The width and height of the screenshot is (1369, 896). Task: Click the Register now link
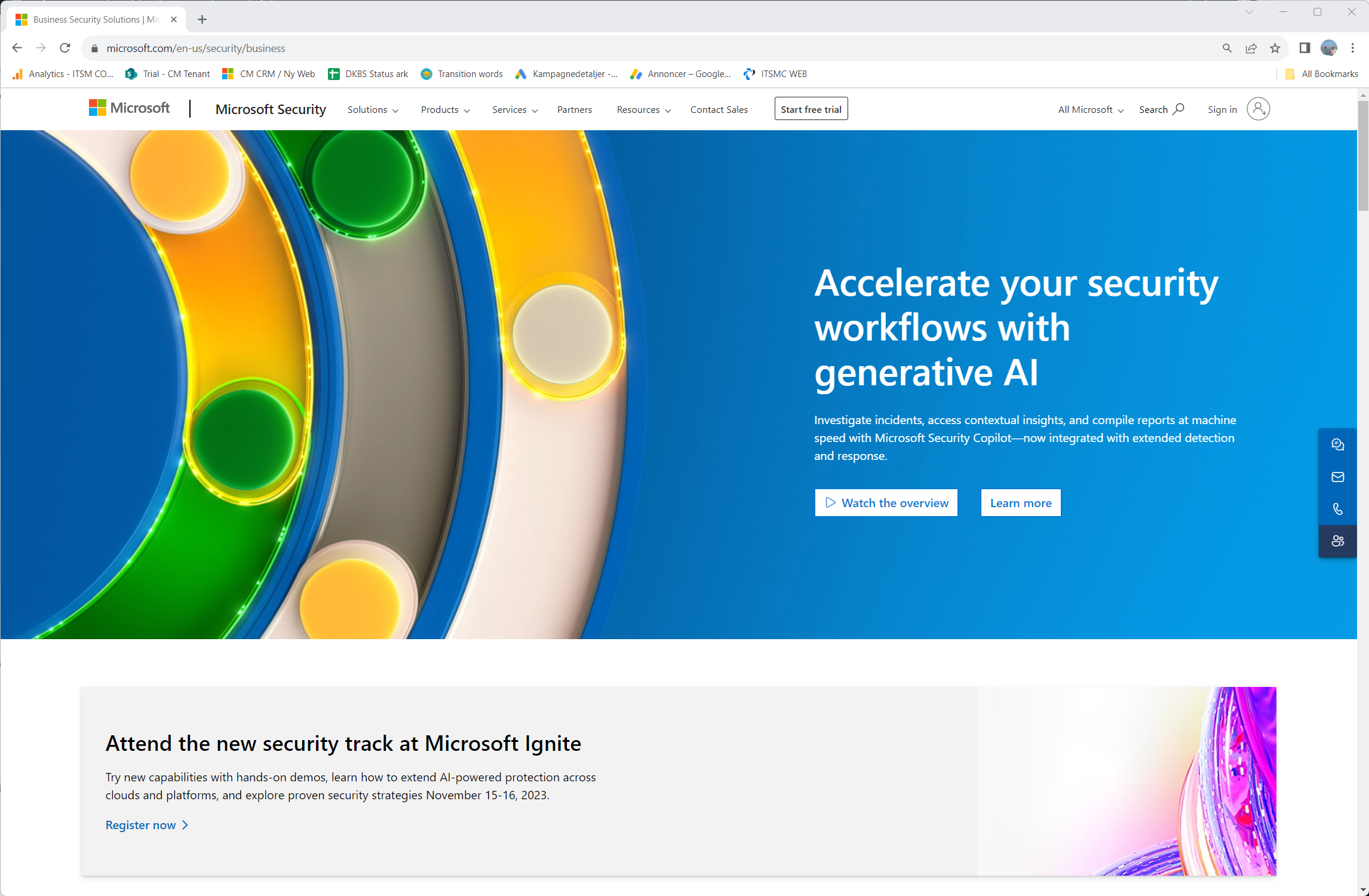[x=147, y=825]
